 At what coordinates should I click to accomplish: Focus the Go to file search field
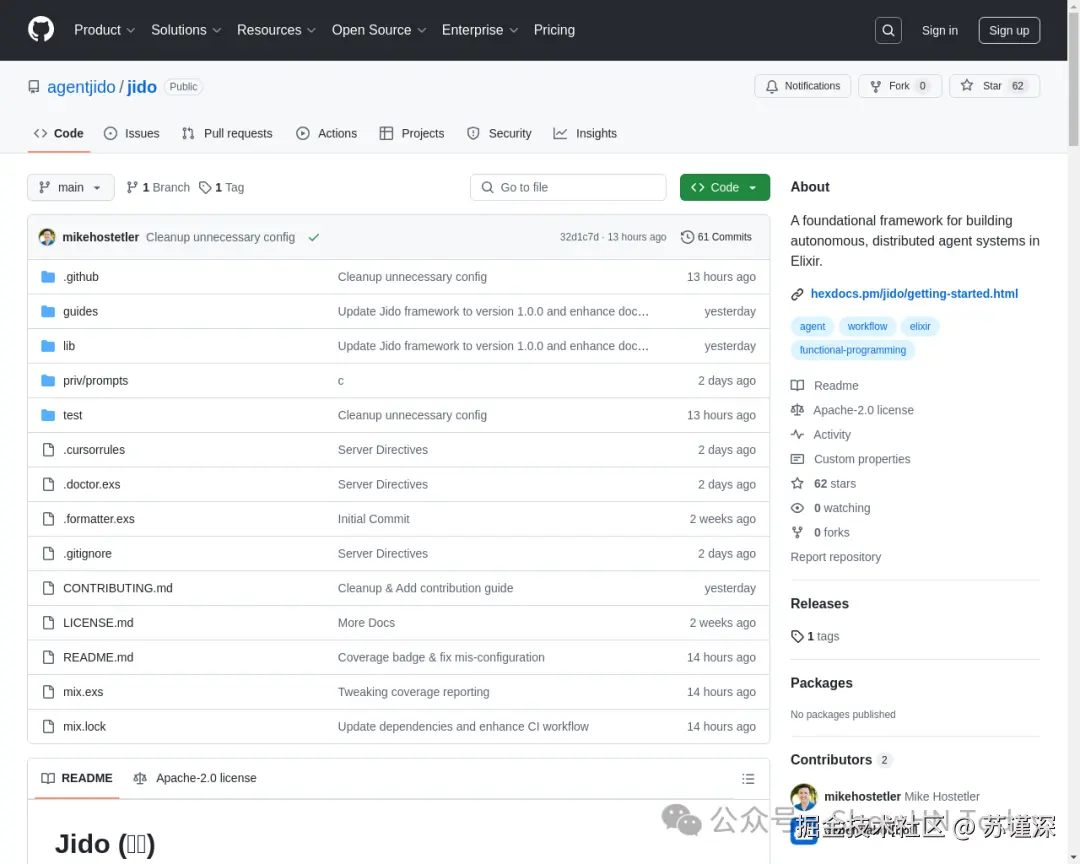click(568, 187)
